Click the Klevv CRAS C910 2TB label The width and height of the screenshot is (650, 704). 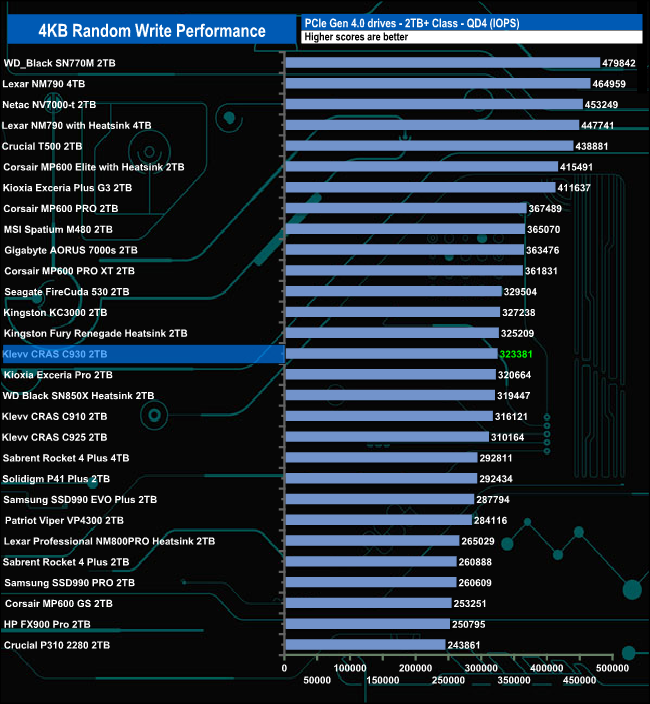click(x=54, y=417)
